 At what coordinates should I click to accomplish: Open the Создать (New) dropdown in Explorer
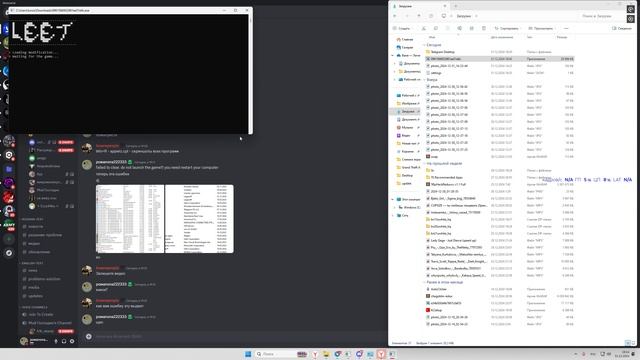[401, 29]
